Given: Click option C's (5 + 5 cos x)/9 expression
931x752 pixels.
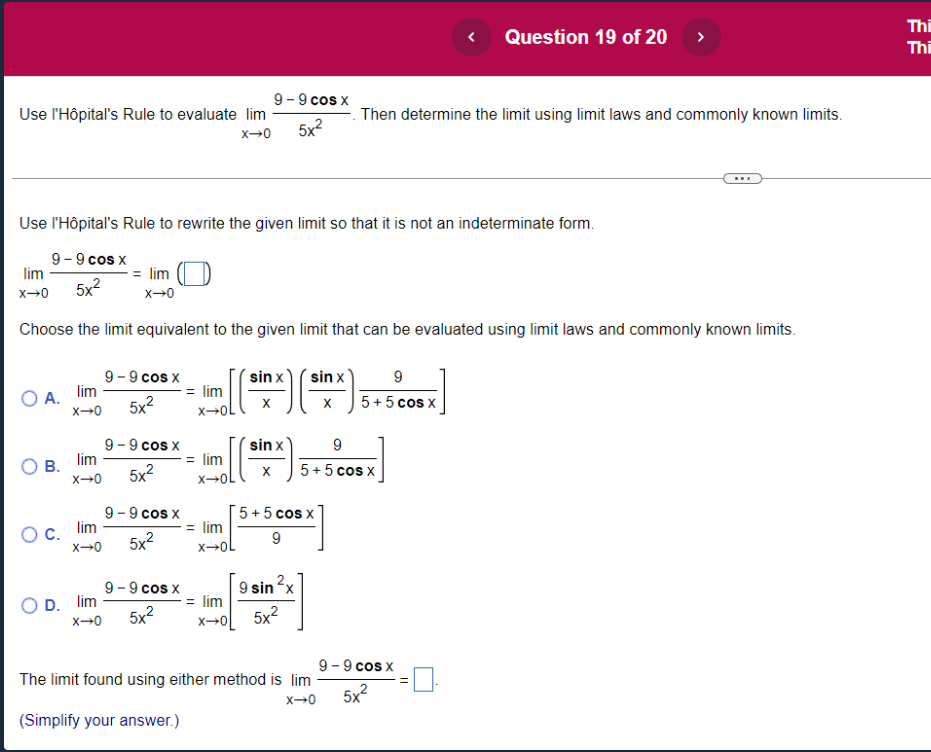Looking at the screenshot, I should [x=276, y=526].
